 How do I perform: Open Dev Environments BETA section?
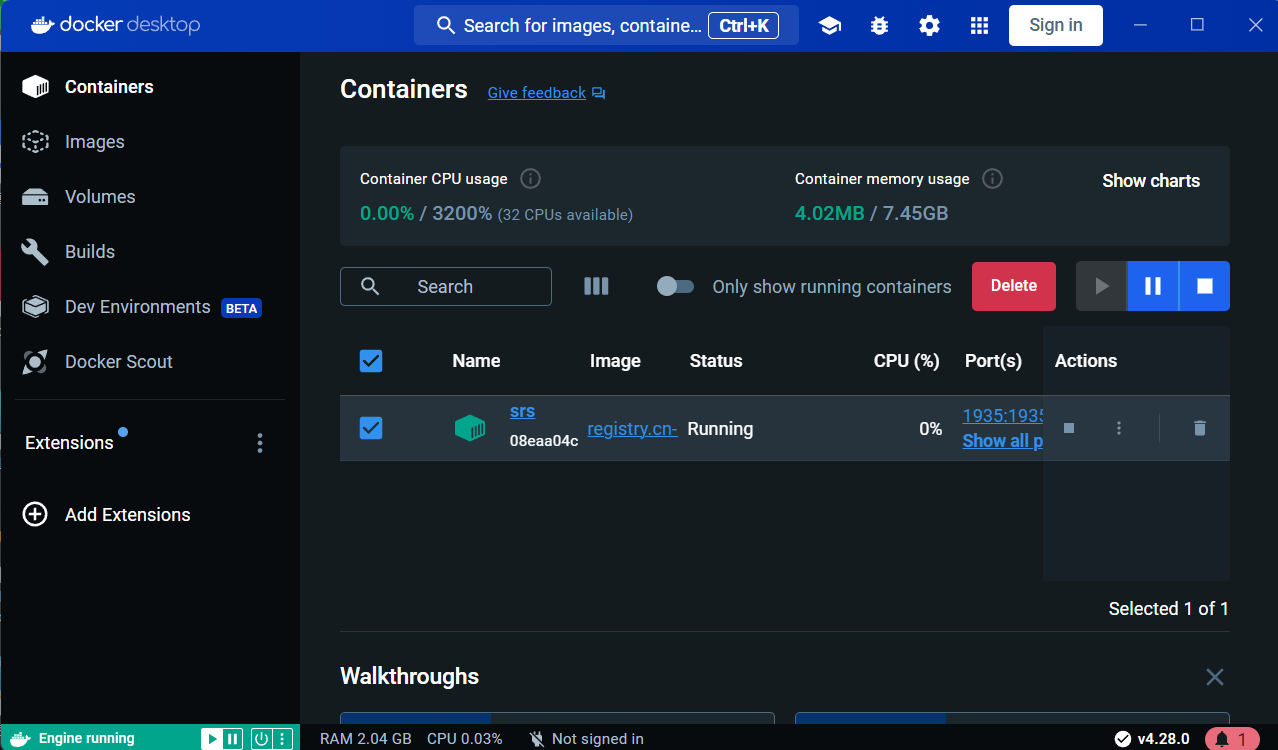150,307
